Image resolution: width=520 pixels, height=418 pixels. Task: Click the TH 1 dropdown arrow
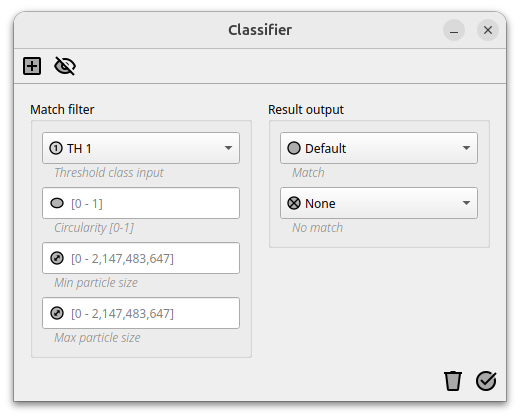[228, 148]
